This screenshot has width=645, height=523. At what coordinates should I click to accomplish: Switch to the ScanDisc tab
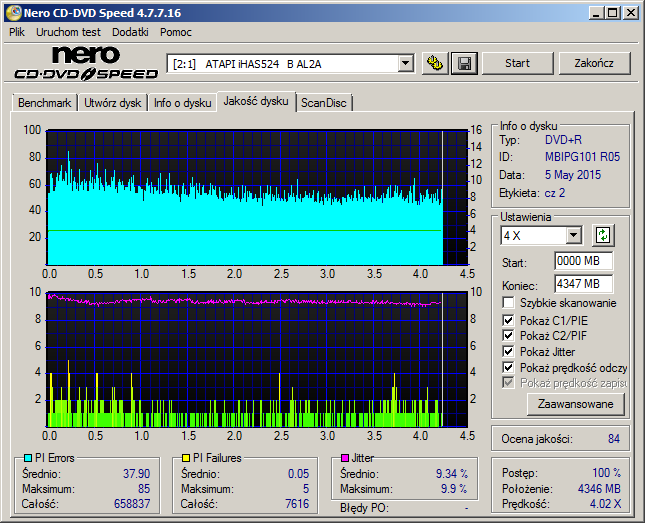pyautogui.click(x=324, y=103)
